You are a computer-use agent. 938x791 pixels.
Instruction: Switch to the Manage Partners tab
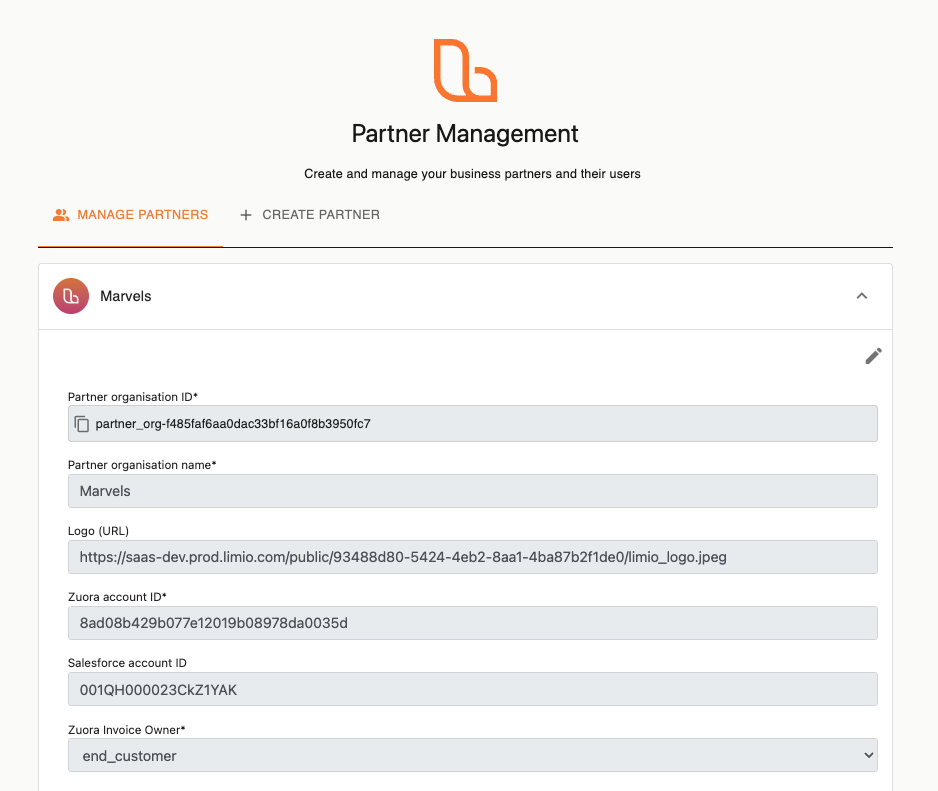point(130,215)
